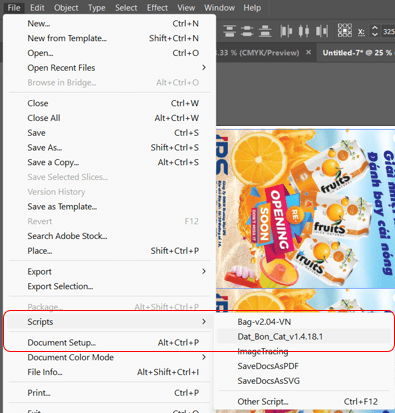Choose File Info... menu item
Viewport: 395px width, 413px height.
(x=110, y=372)
